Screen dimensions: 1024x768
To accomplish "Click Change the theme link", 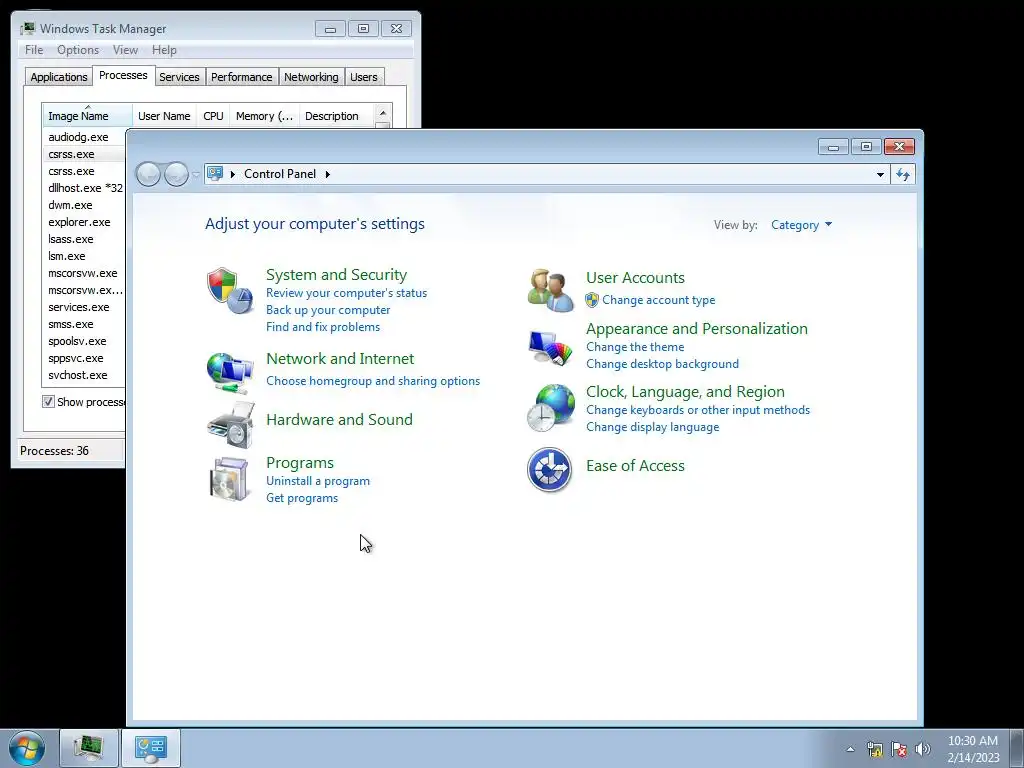I will [x=635, y=347].
